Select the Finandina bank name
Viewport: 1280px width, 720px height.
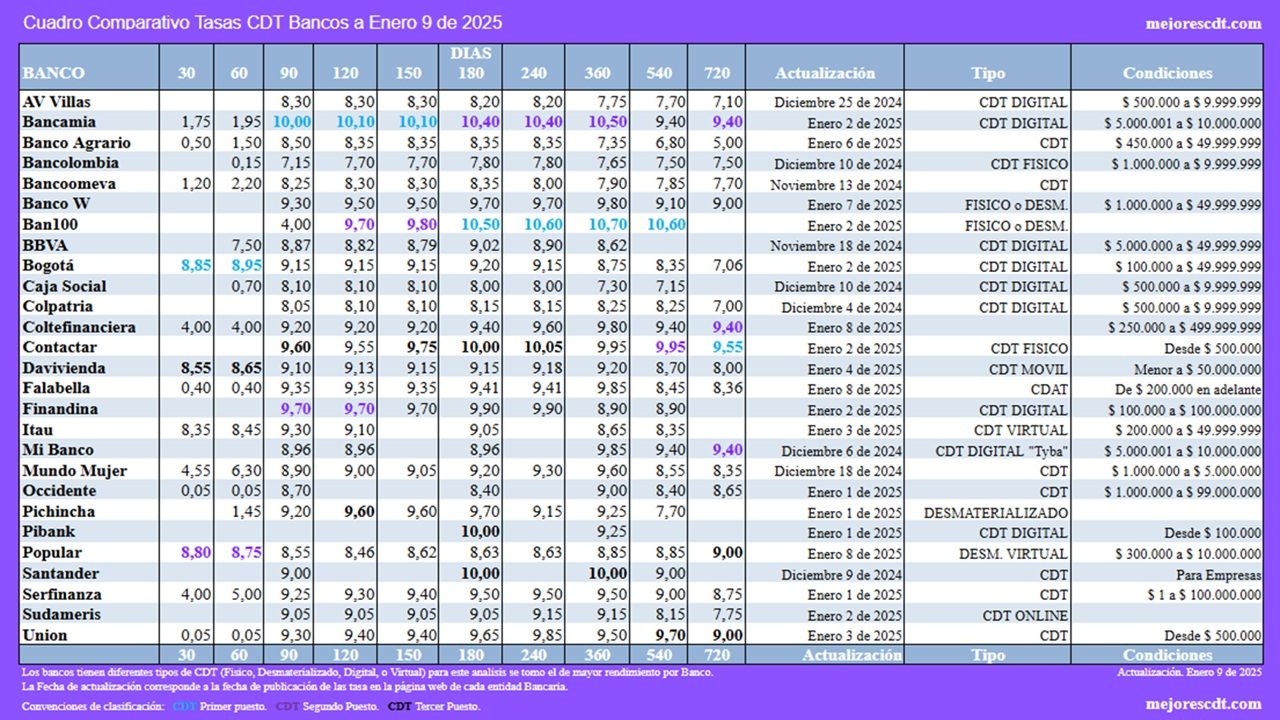pyautogui.click(x=60, y=409)
